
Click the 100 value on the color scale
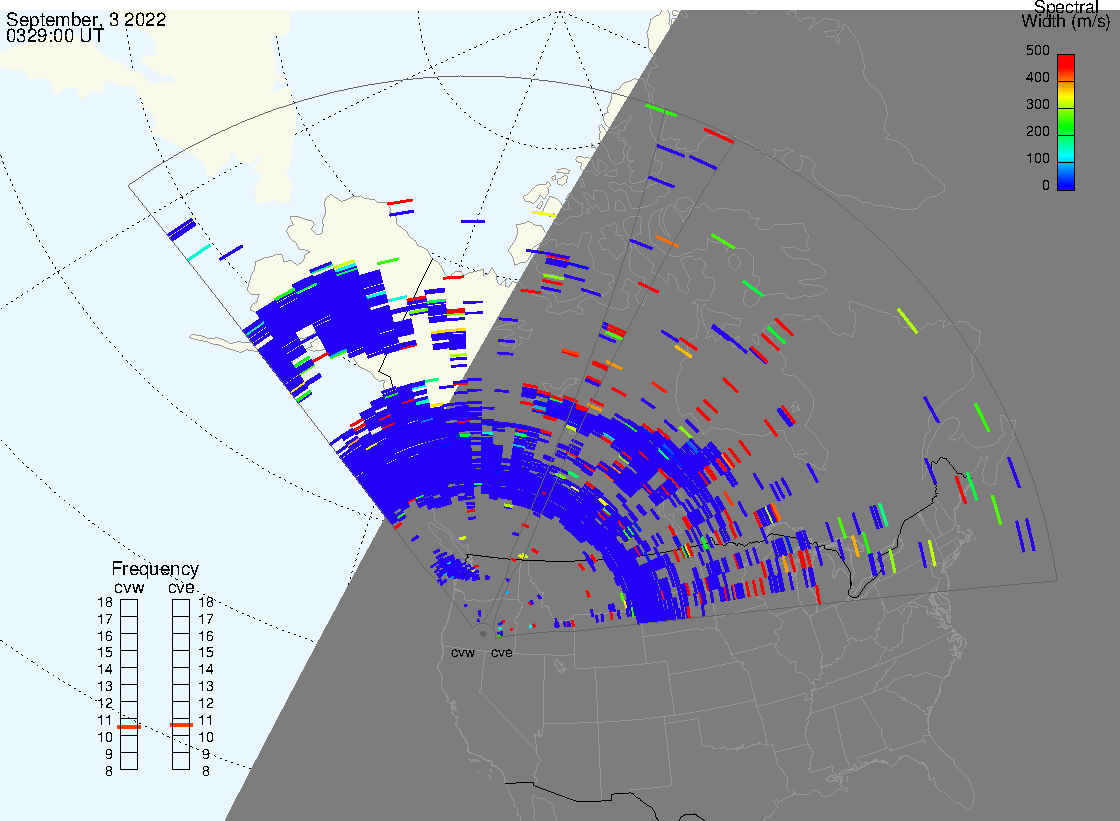tap(1038, 159)
